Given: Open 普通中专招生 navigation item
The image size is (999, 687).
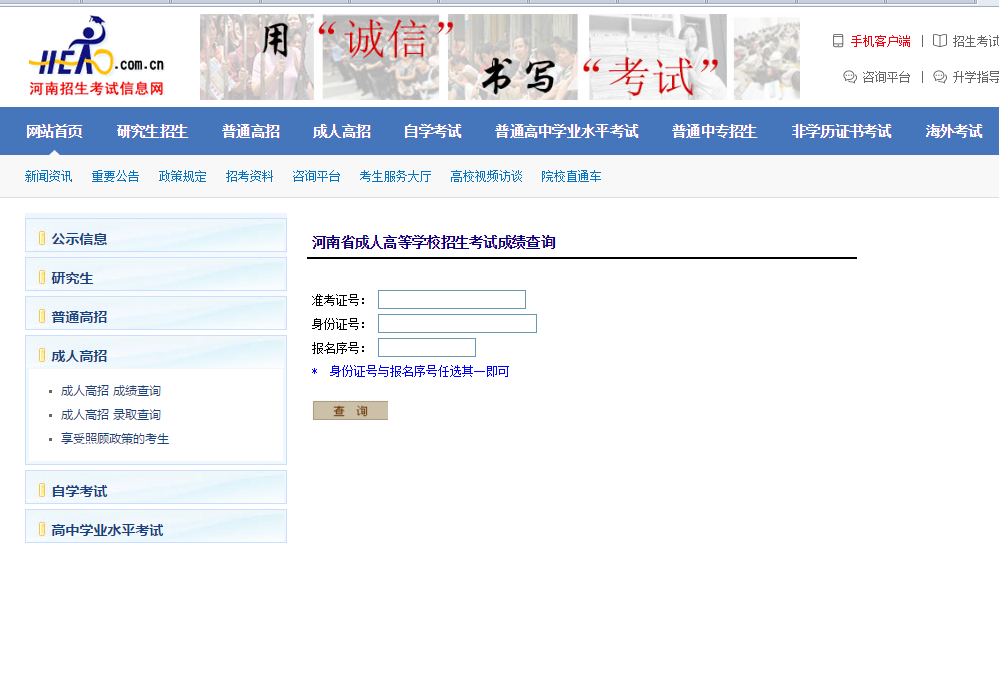Looking at the screenshot, I should 714,131.
